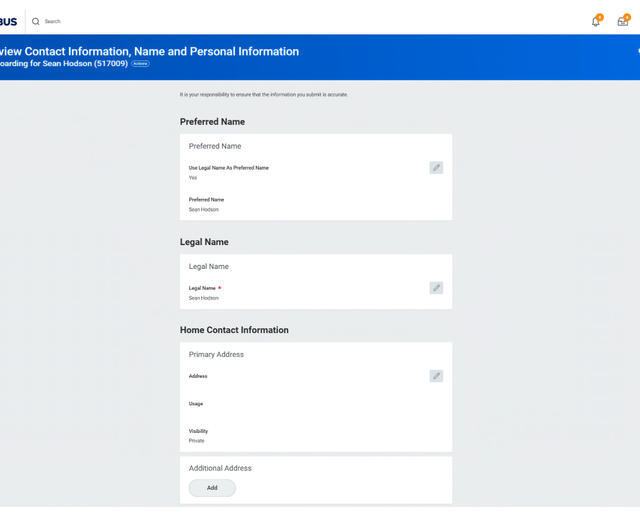640x512 pixels.
Task: Select the 'Legal Name' section heading
Action: point(204,242)
